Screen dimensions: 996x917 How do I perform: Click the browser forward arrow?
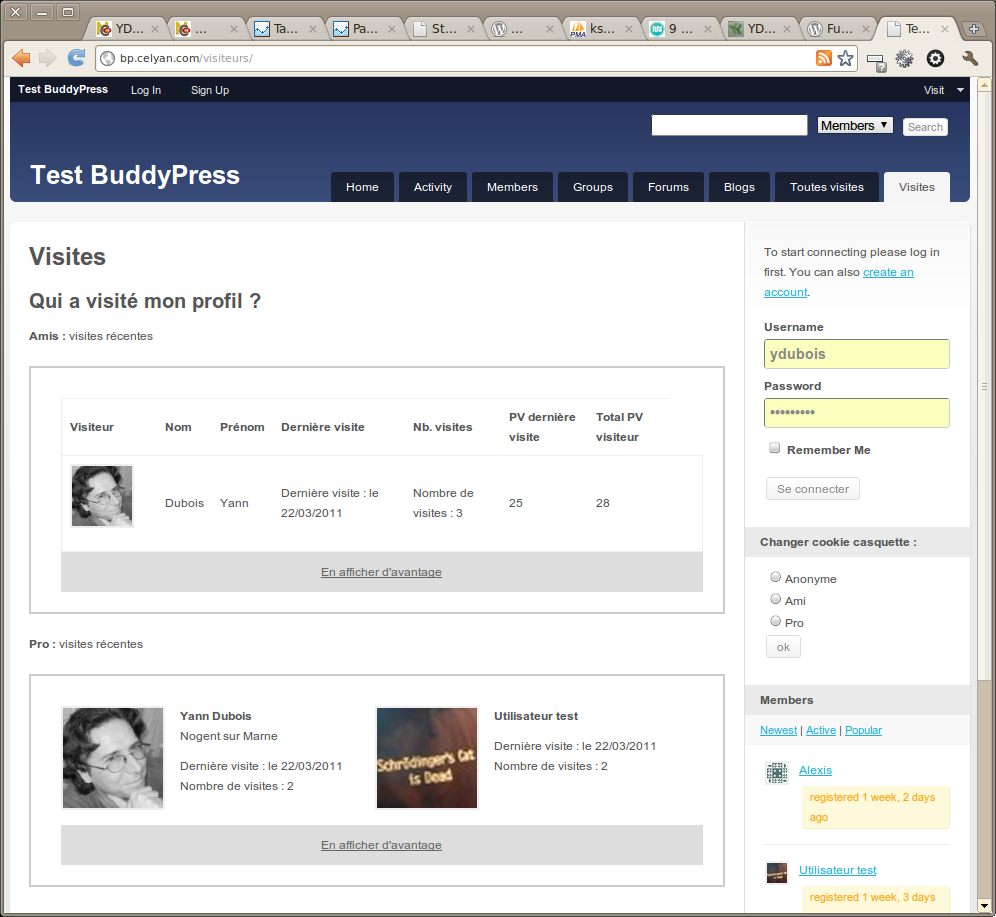(x=48, y=58)
